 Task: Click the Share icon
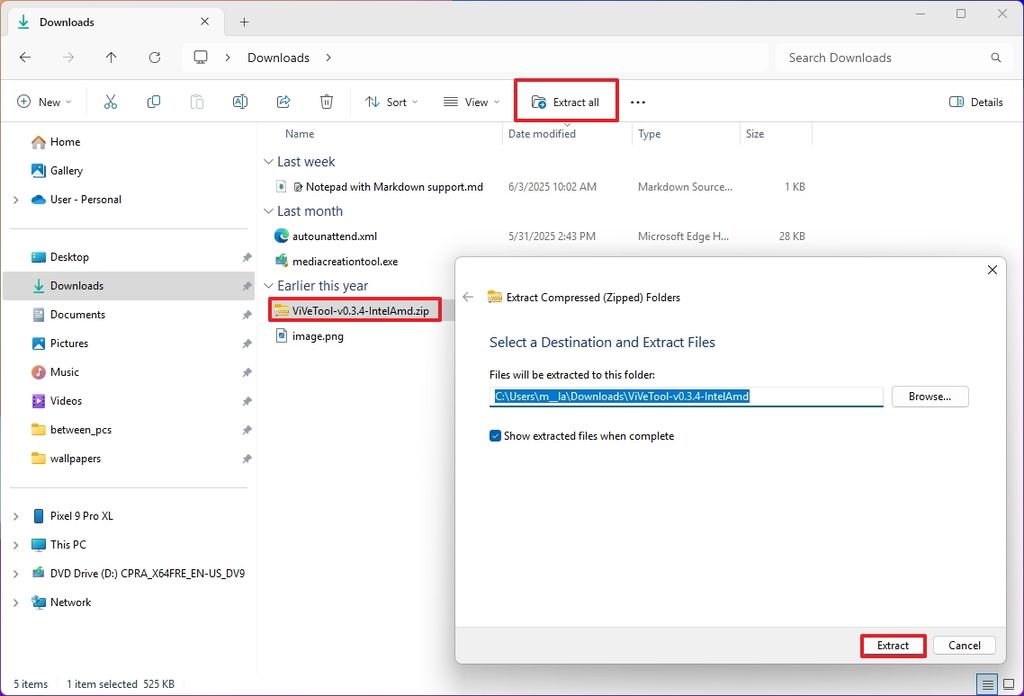[x=283, y=101]
